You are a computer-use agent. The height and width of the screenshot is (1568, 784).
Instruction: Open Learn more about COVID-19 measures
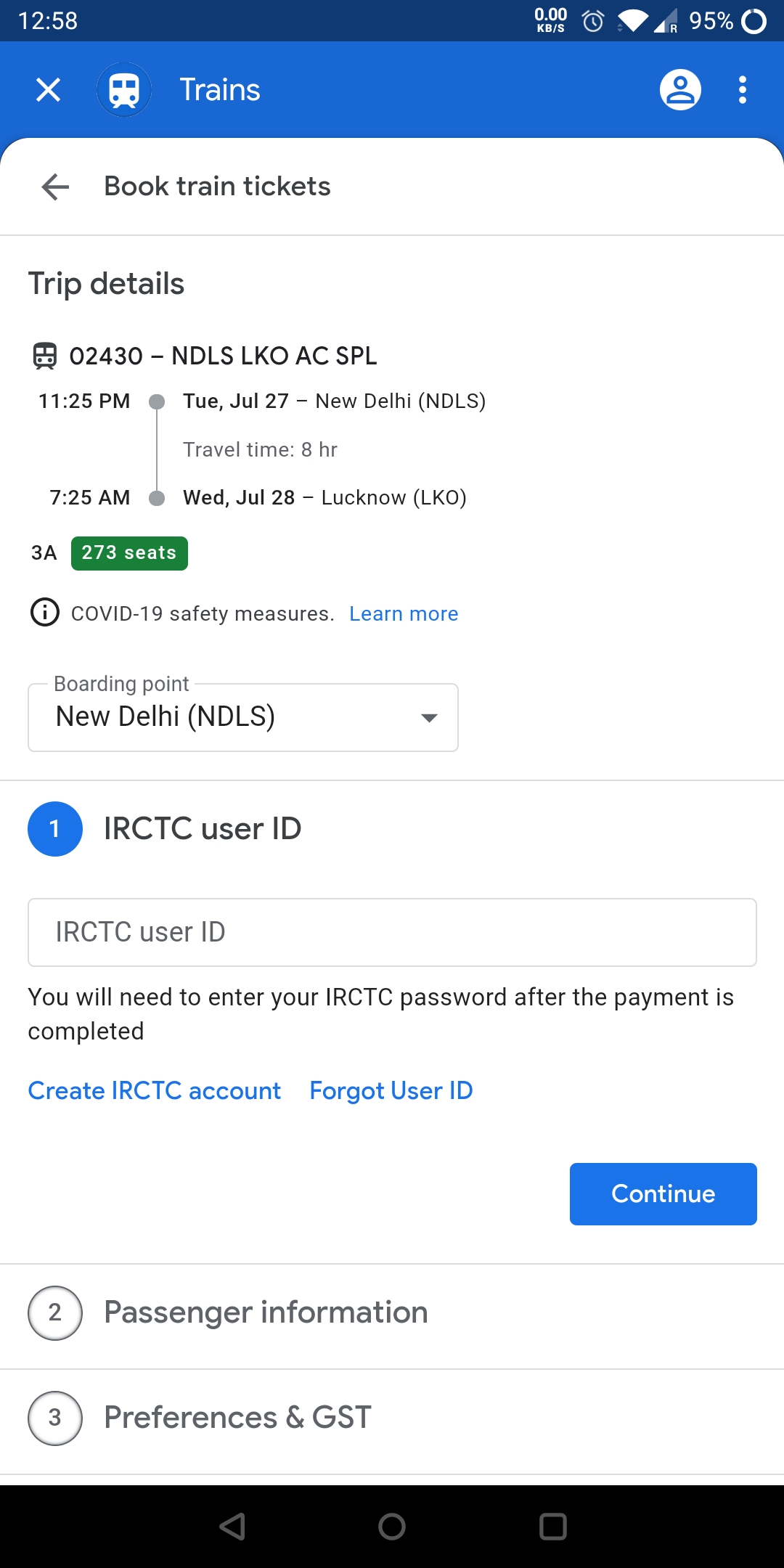click(404, 614)
